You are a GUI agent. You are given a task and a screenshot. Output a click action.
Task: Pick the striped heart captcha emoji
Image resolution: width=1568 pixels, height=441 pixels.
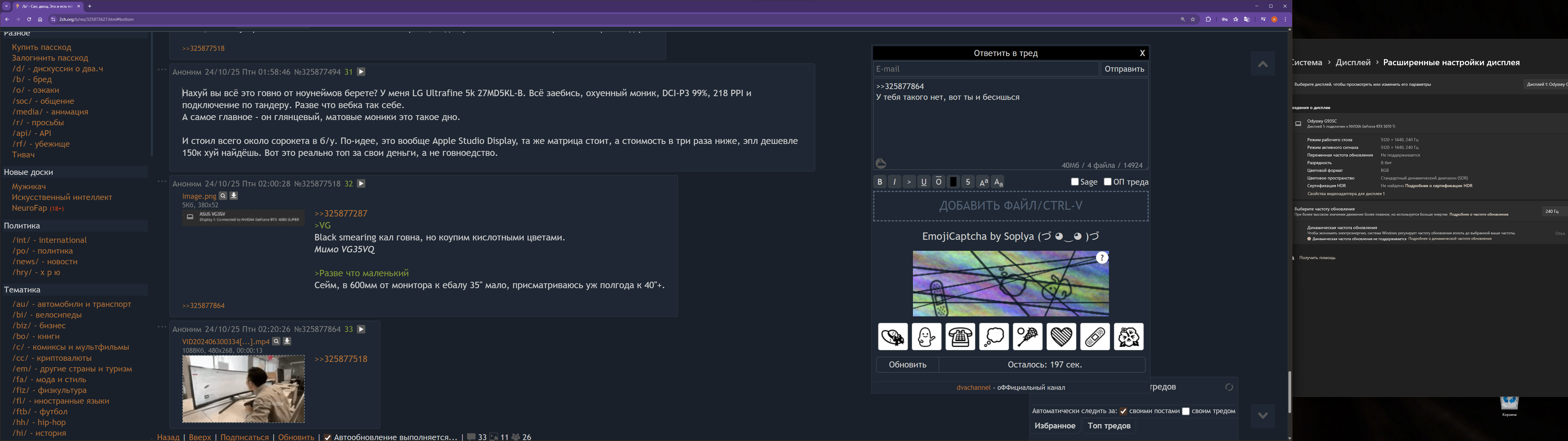[x=1061, y=337]
